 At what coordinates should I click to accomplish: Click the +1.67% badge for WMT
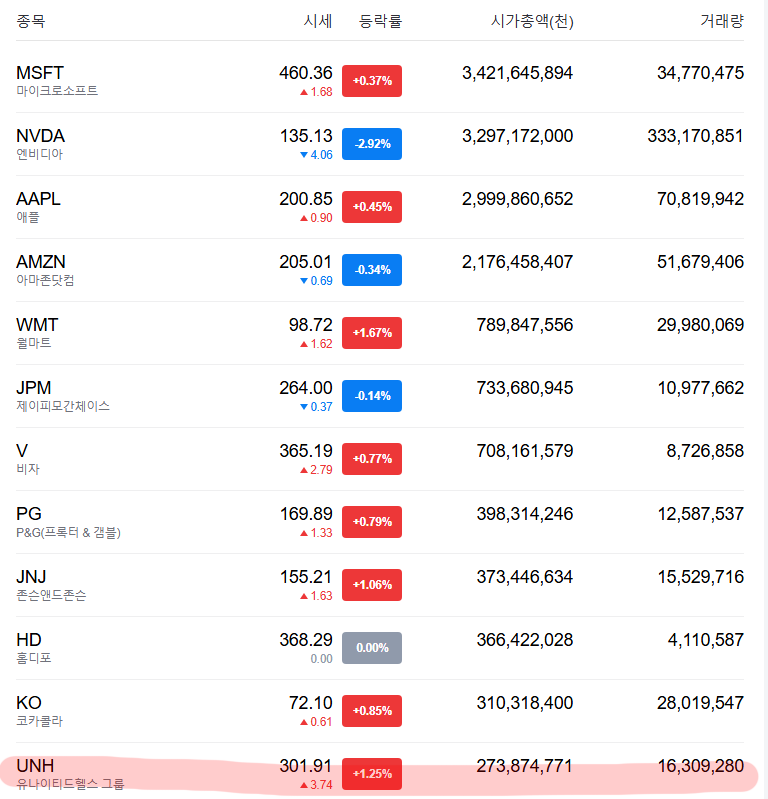[372, 333]
